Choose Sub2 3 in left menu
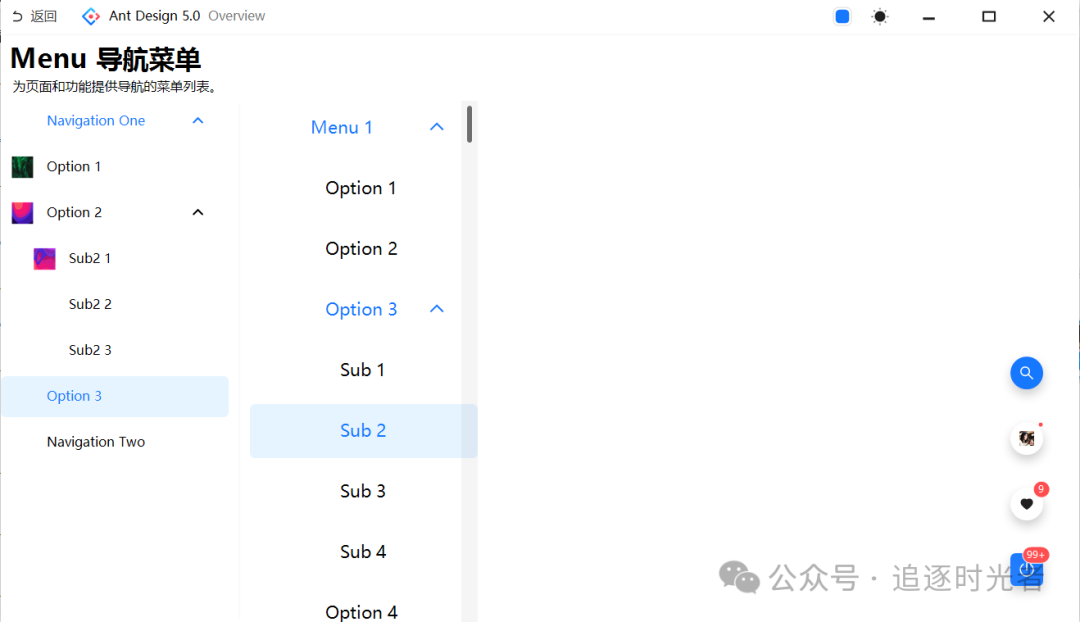The width and height of the screenshot is (1080, 622). point(114,350)
